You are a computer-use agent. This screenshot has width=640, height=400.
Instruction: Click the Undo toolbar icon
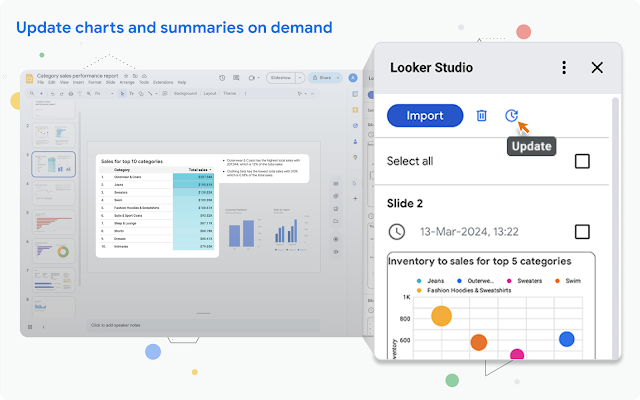click(53, 93)
